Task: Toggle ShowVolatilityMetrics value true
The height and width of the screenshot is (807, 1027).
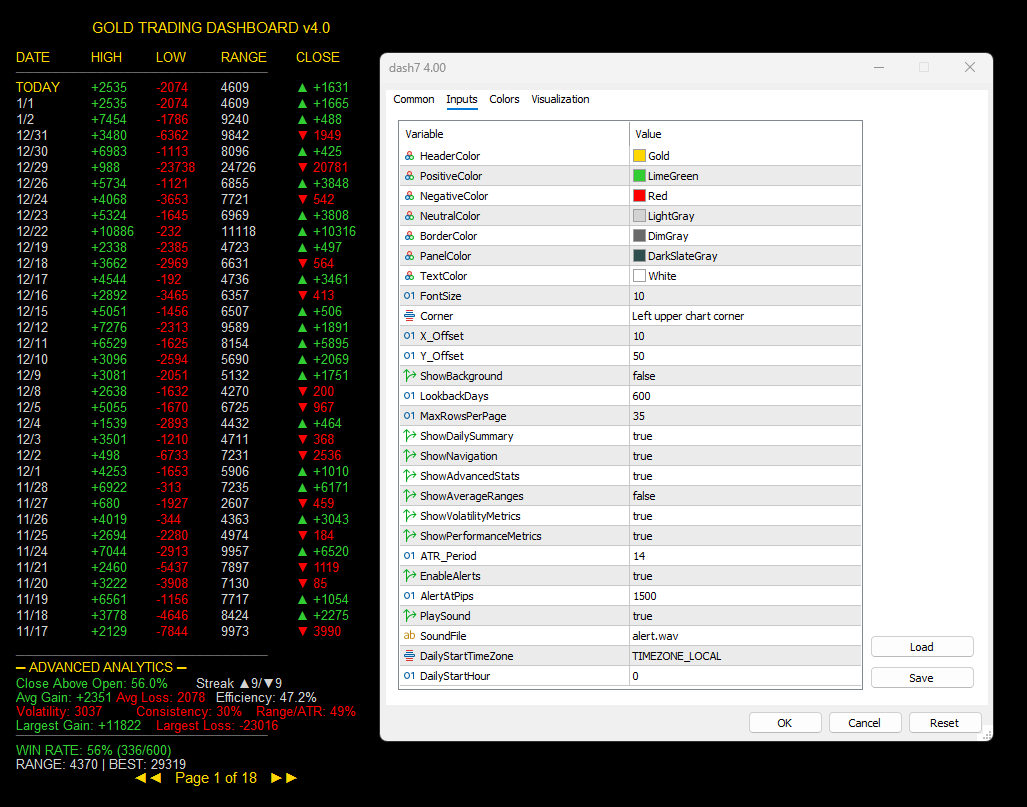Action: click(x=745, y=516)
